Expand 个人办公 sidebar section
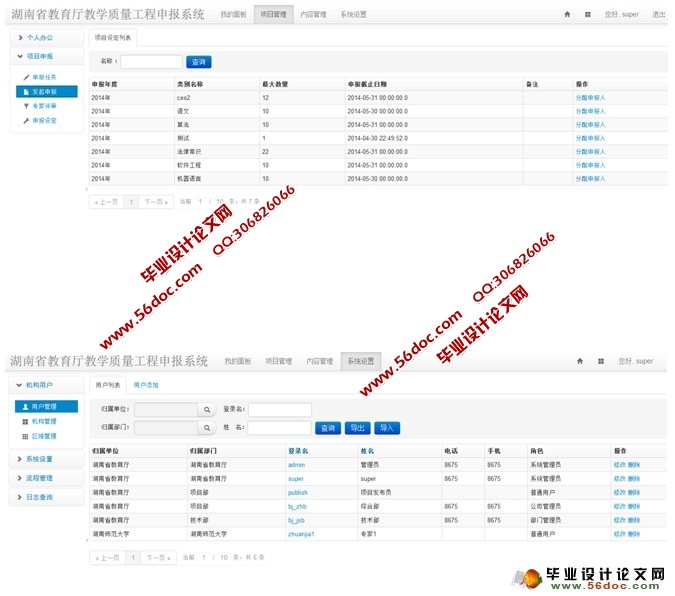 tap(46, 38)
